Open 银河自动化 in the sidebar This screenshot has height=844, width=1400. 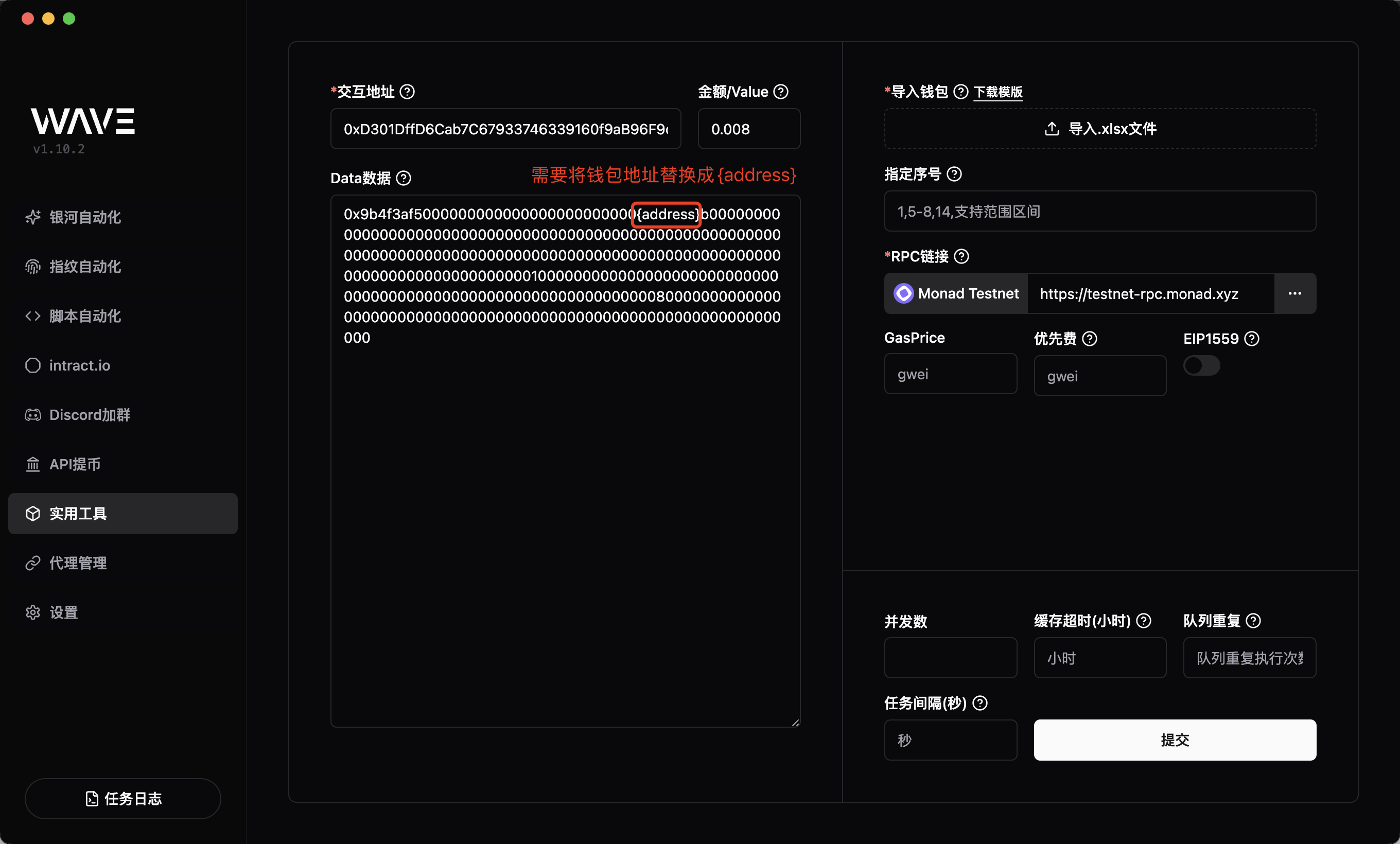point(84,218)
